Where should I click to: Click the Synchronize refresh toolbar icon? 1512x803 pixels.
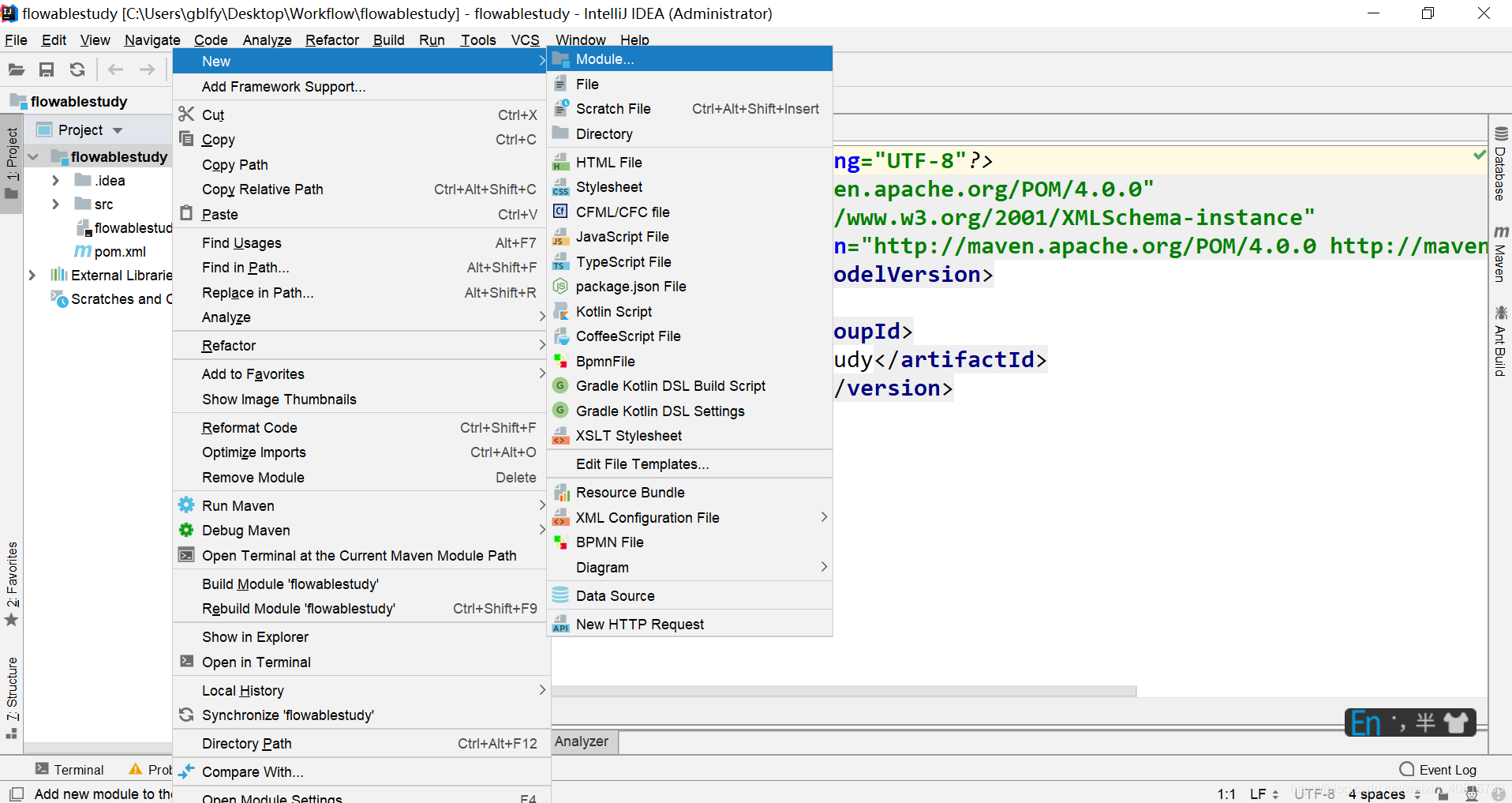(x=77, y=69)
